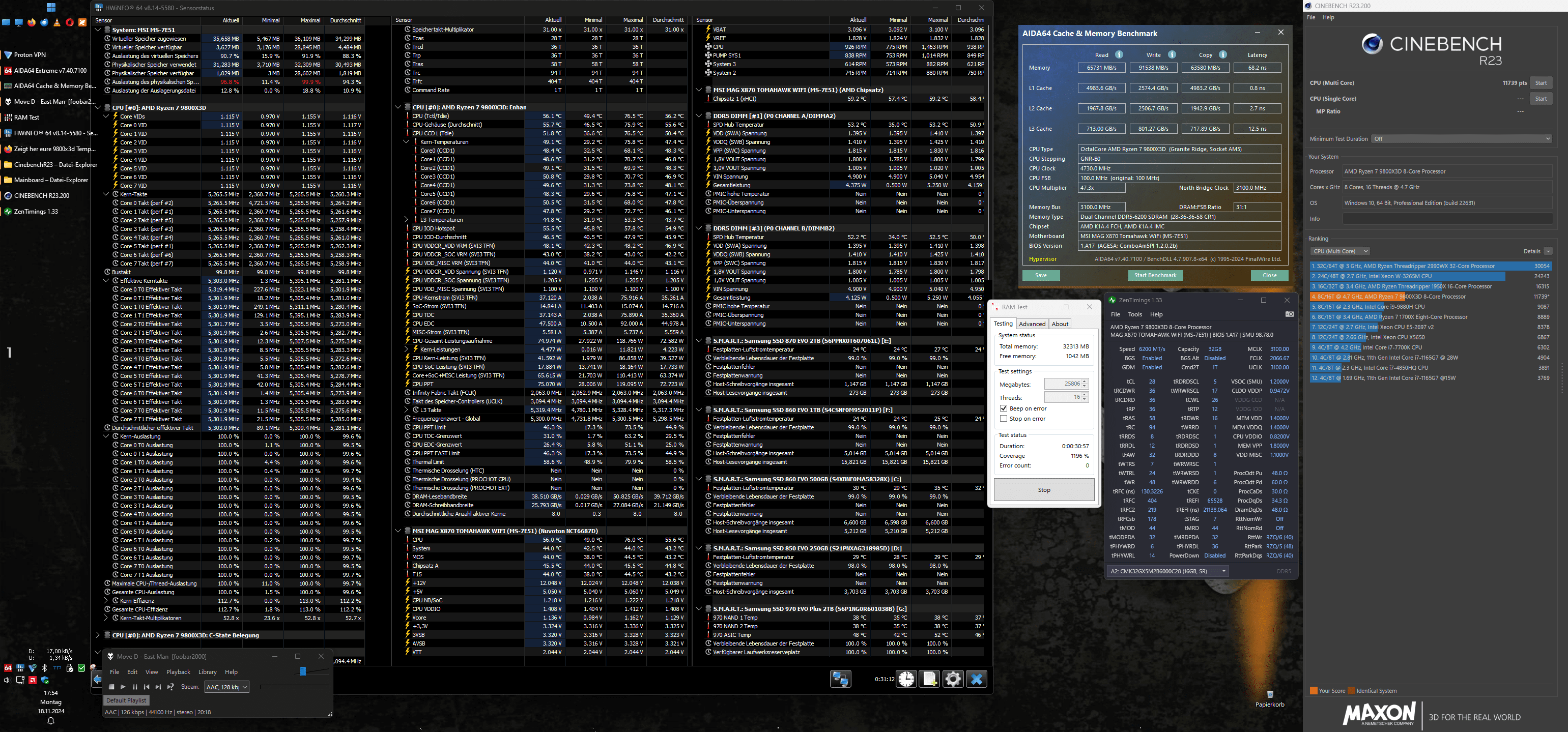Take ZenTimings screenshot camera icon
The height and width of the screenshot is (732, 1568).
[1289, 314]
